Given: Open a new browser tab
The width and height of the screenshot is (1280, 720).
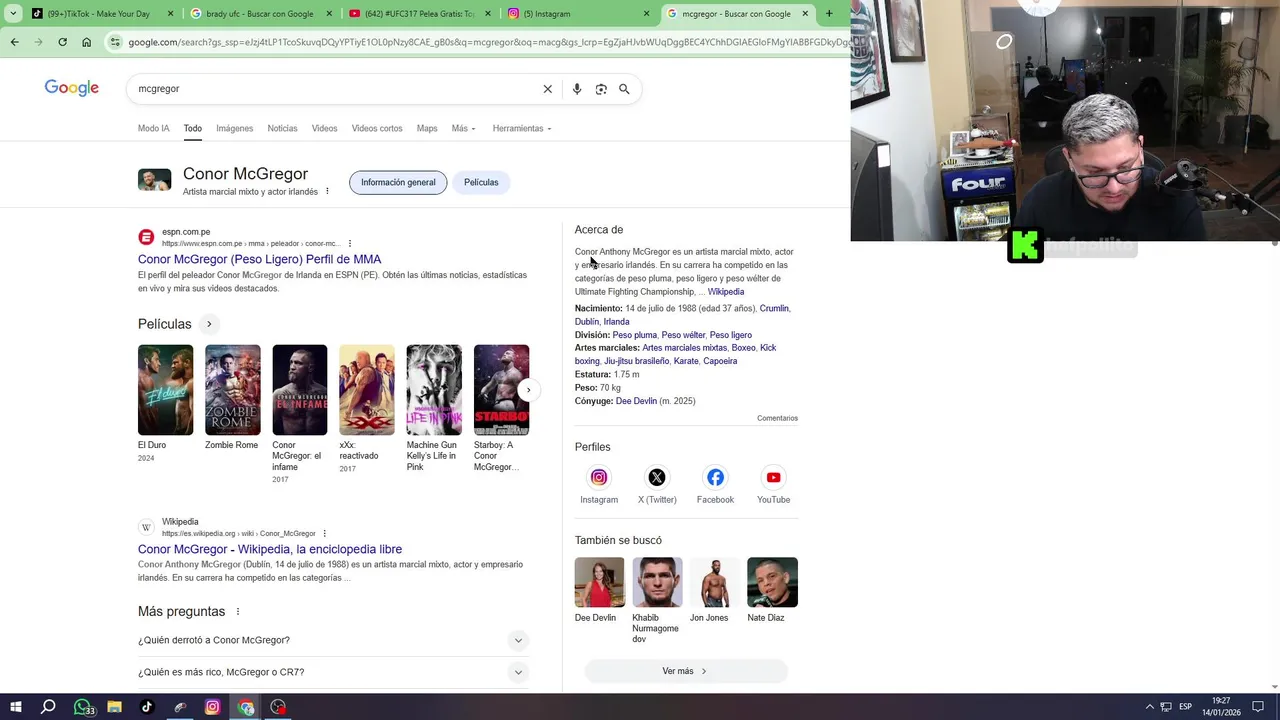Looking at the screenshot, I should pos(829,14).
